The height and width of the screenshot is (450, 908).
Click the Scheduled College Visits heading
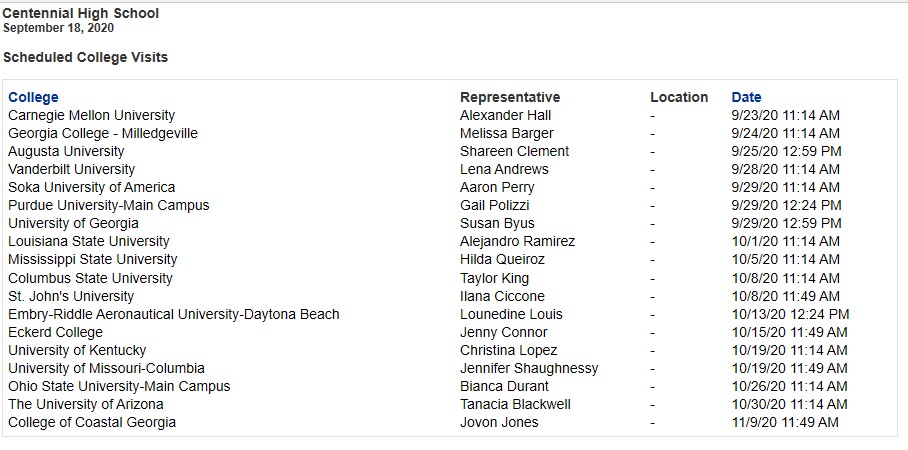point(85,57)
